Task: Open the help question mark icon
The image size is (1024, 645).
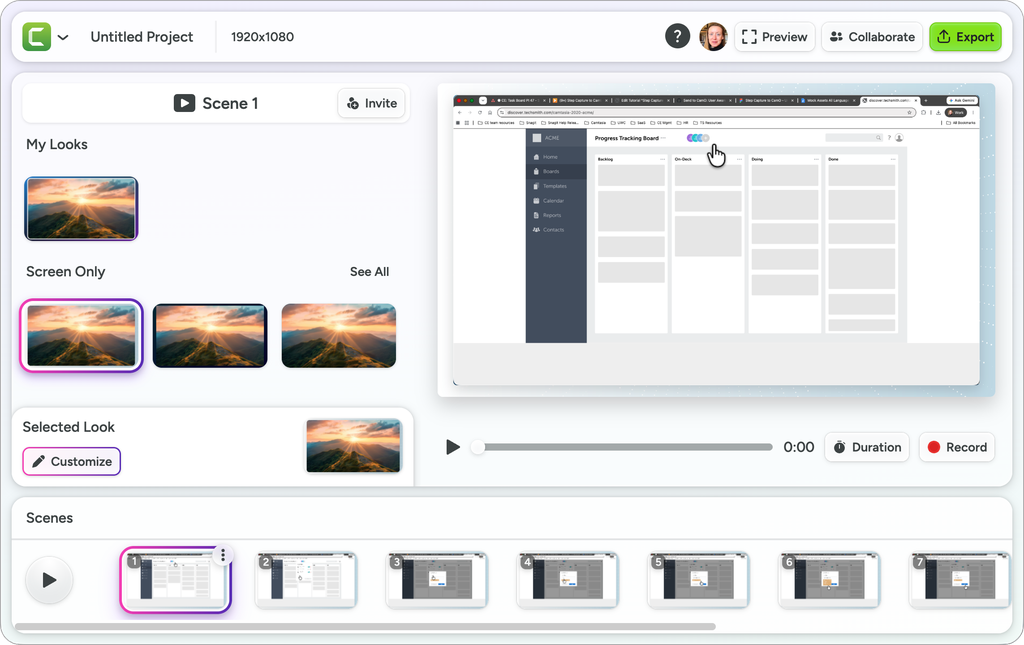Action: 677,37
